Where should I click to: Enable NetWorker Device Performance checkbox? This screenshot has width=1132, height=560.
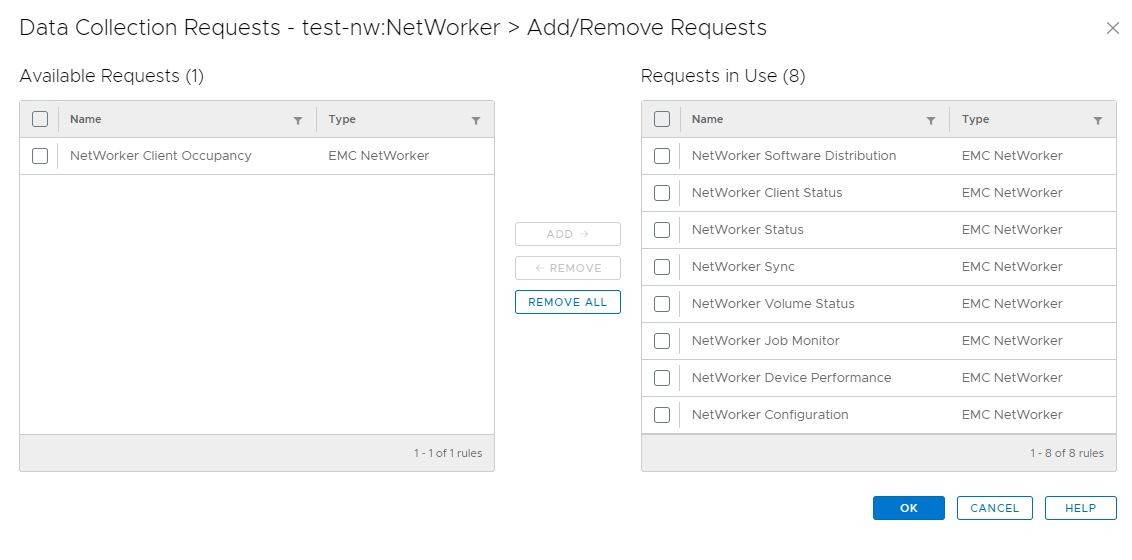click(x=662, y=378)
